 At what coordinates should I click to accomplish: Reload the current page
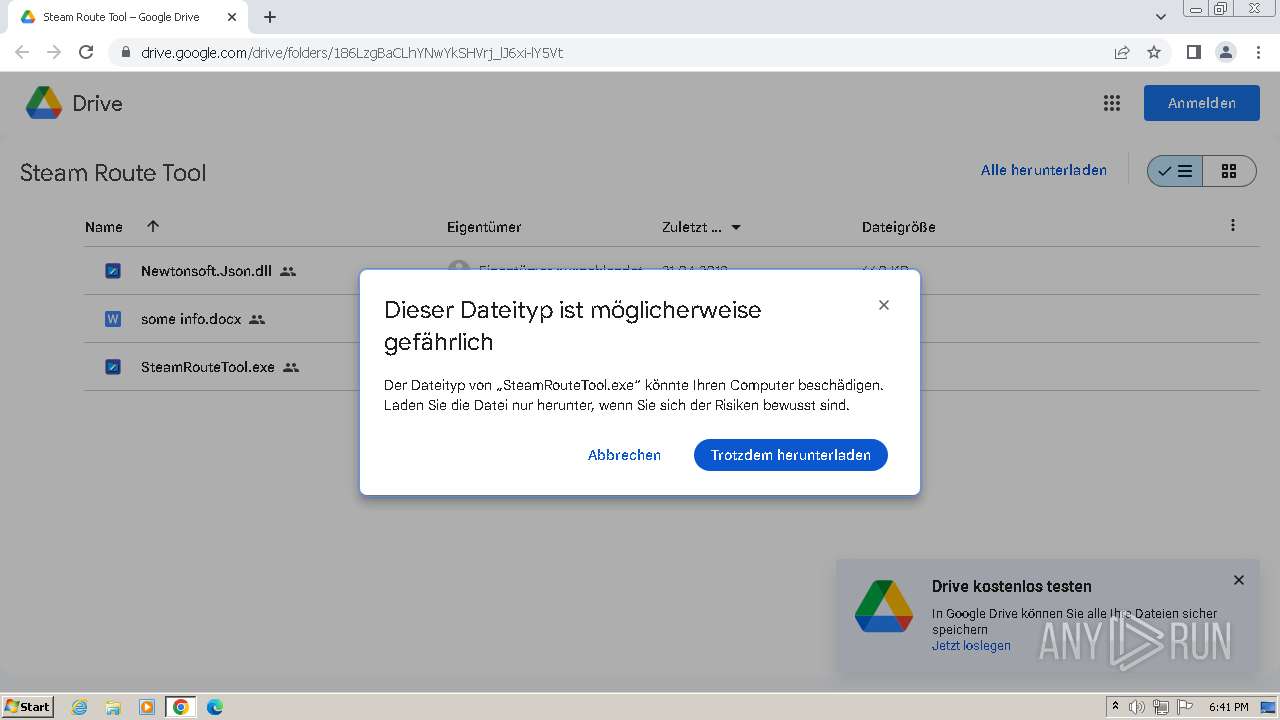tap(86, 52)
